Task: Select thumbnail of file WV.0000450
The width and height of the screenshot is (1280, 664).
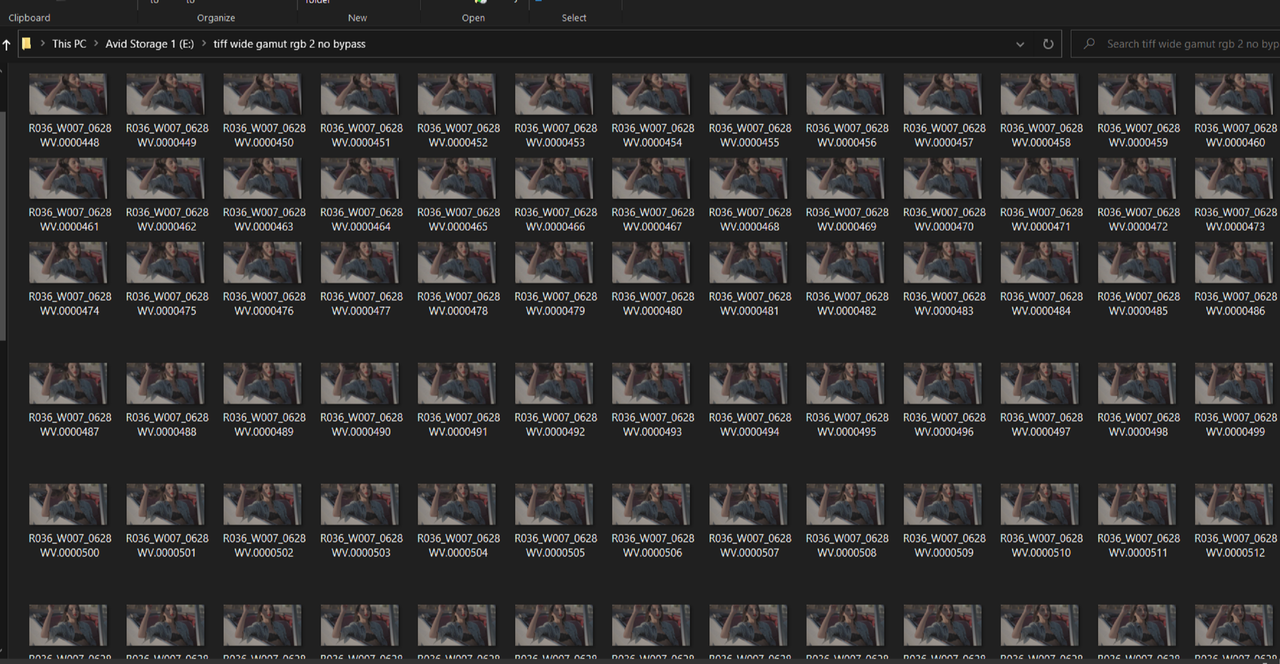Action: [264, 94]
